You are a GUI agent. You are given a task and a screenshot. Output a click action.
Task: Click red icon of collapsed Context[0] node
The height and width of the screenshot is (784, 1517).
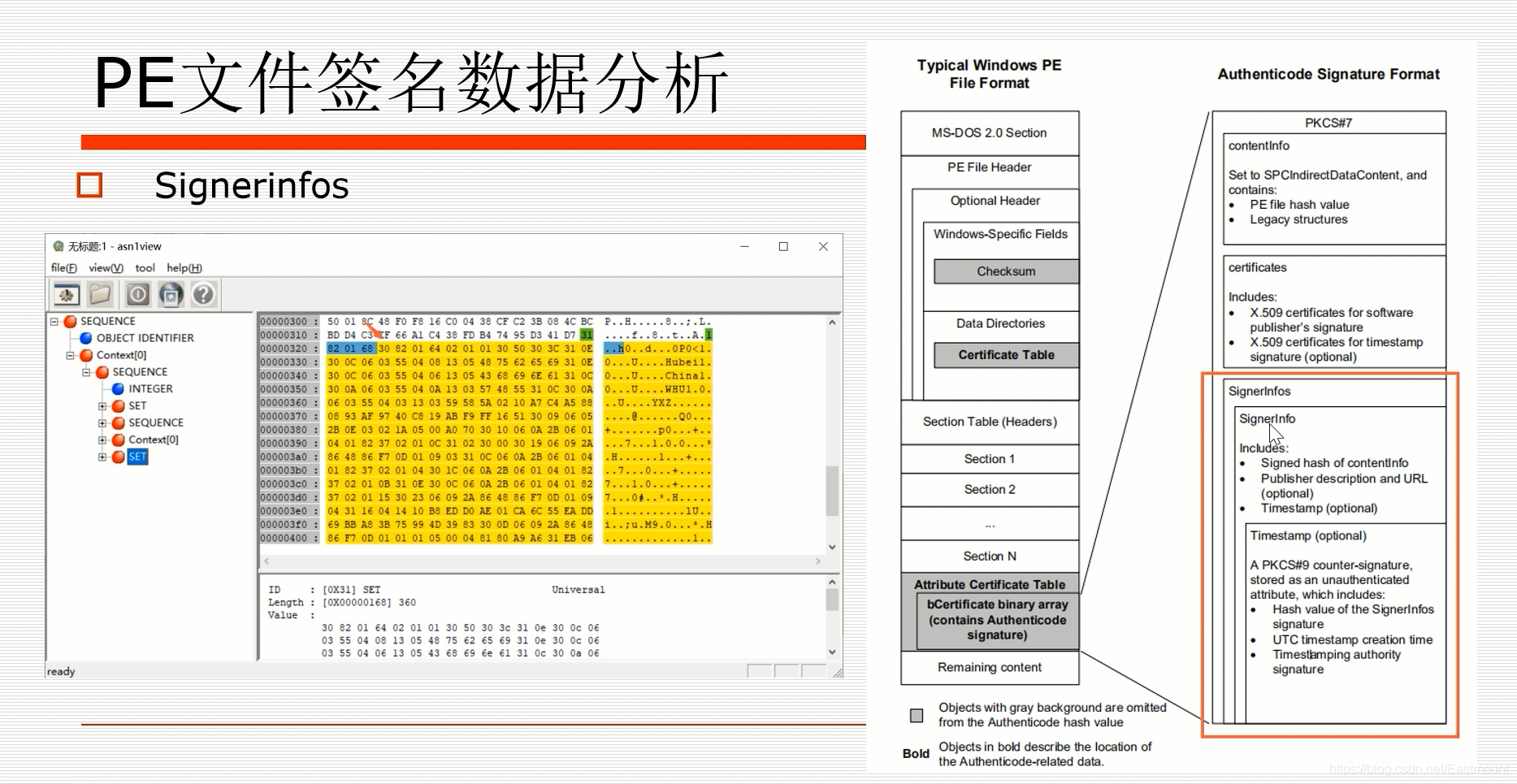click(118, 440)
